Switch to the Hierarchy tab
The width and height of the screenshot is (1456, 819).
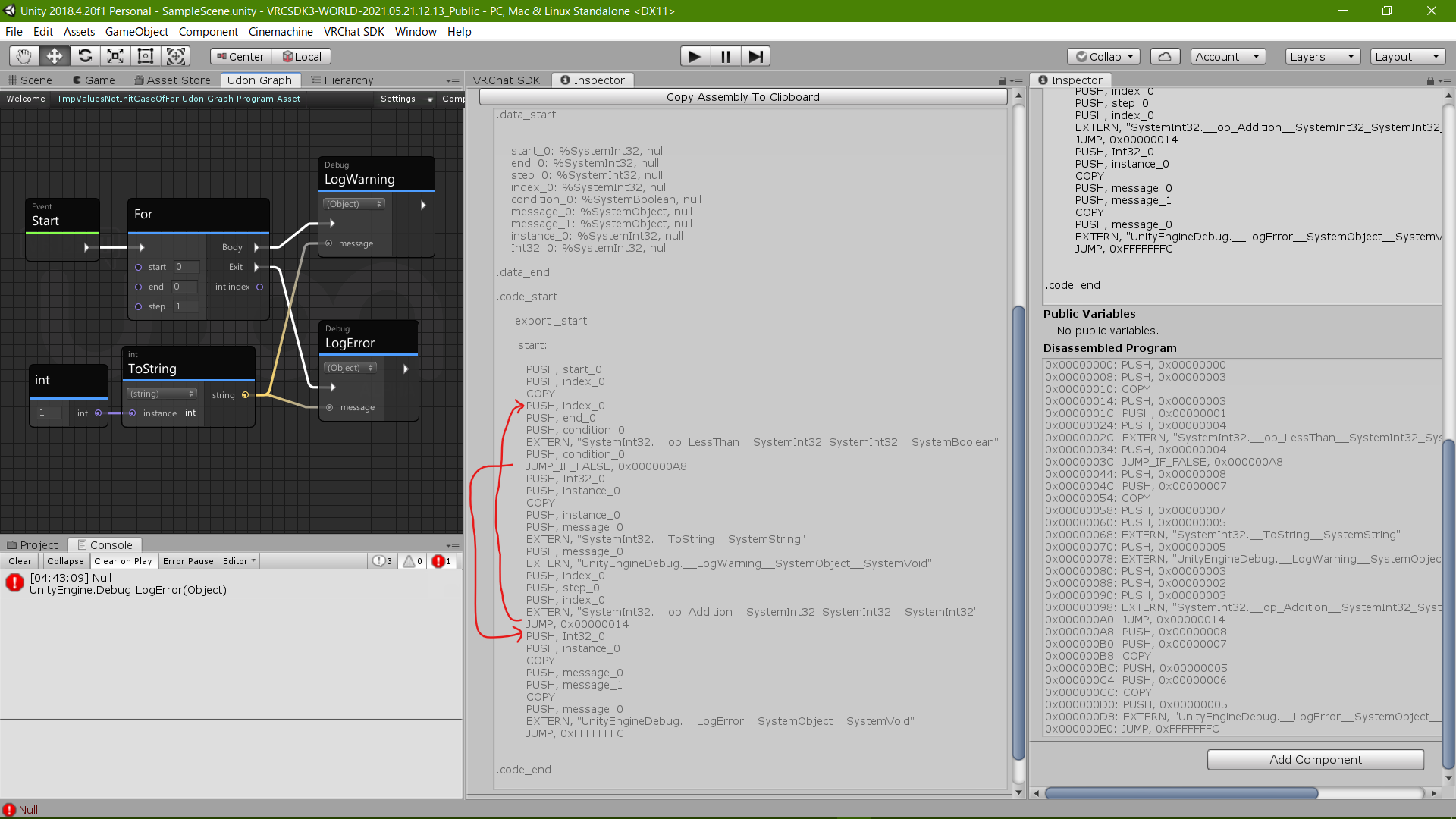coord(342,80)
